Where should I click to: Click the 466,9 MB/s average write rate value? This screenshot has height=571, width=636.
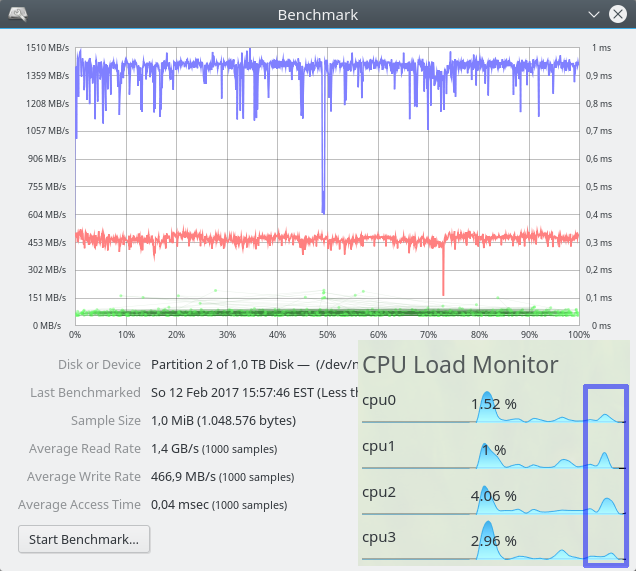click(x=183, y=477)
